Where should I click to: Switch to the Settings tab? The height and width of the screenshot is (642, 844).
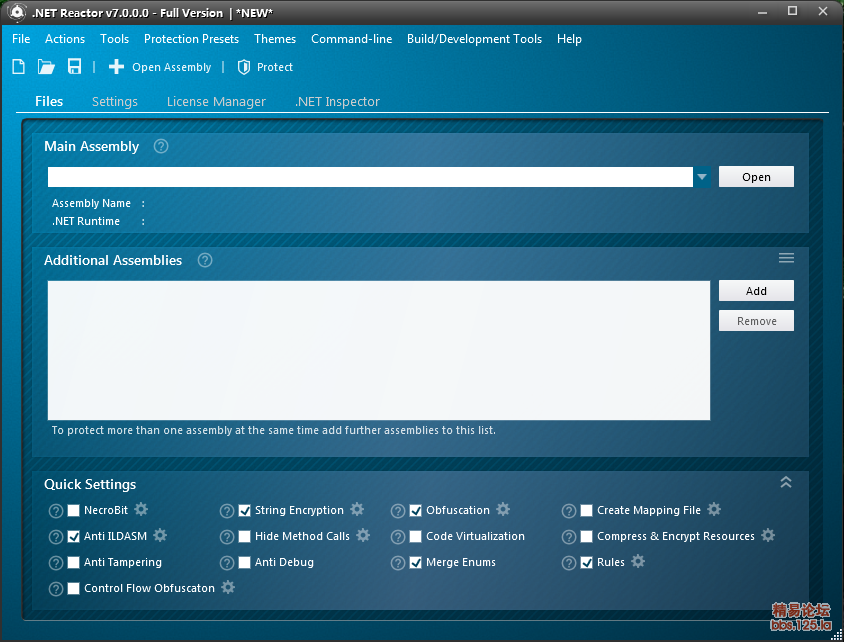(115, 101)
